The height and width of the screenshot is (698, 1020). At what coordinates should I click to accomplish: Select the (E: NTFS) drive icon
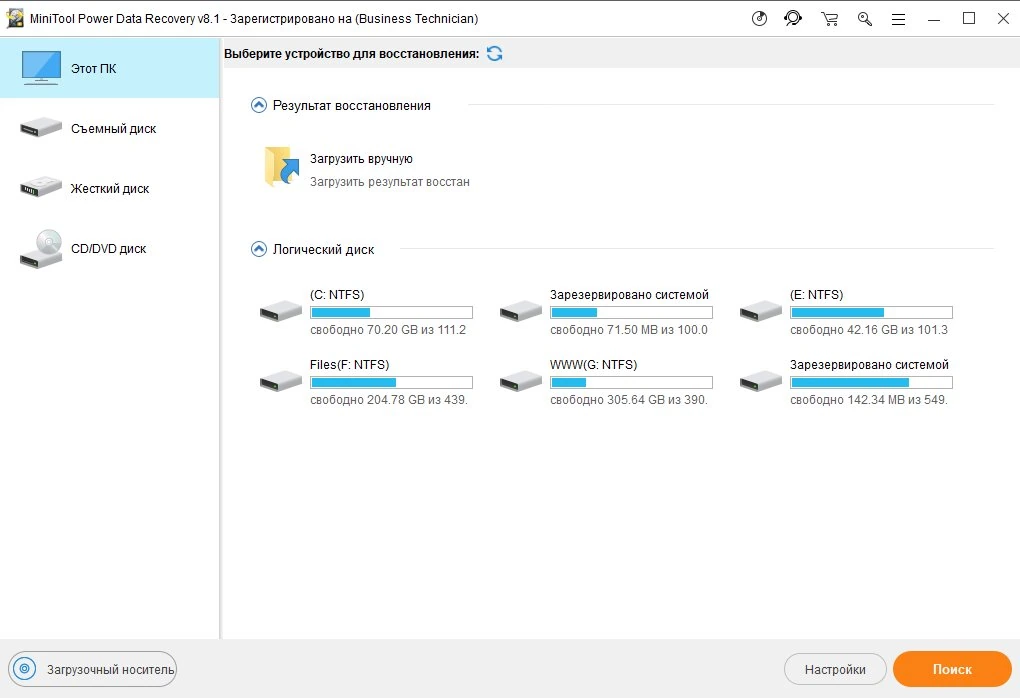760,310
